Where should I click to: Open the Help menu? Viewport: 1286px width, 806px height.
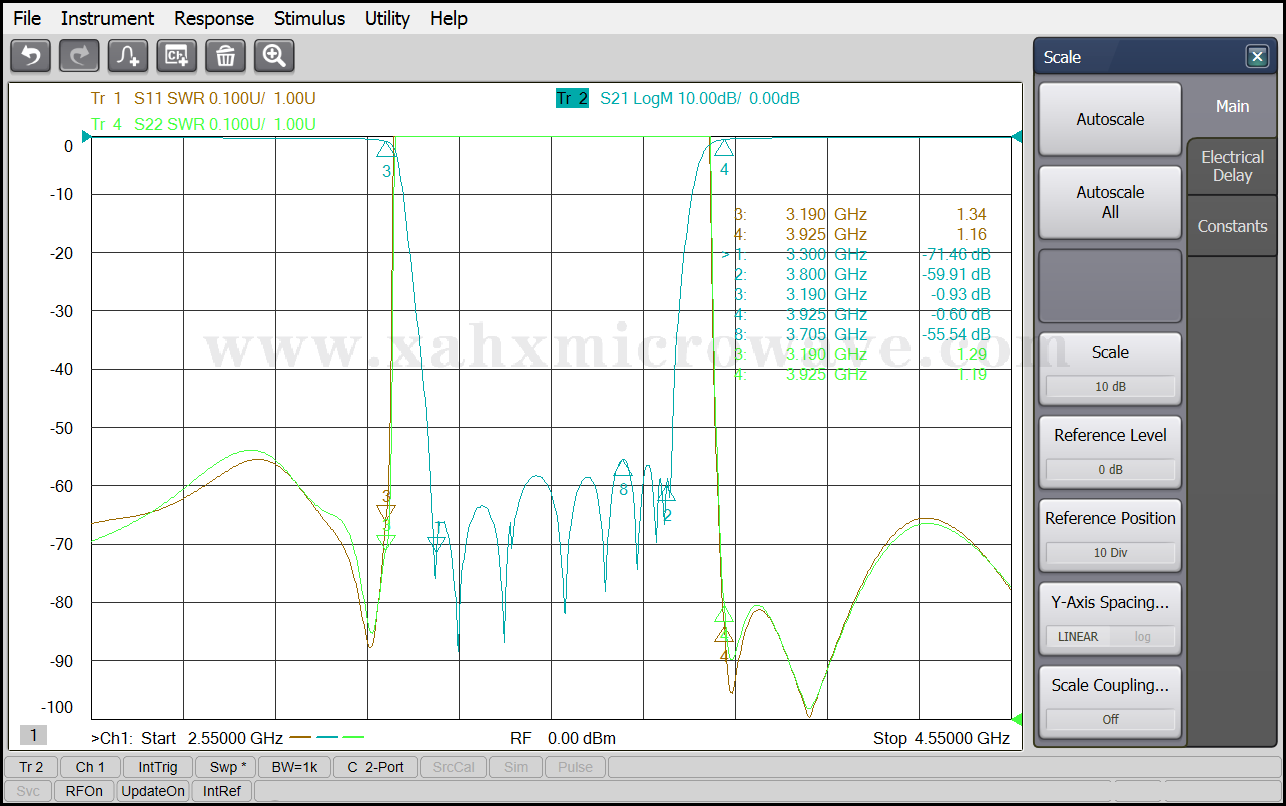coord(449,18)
